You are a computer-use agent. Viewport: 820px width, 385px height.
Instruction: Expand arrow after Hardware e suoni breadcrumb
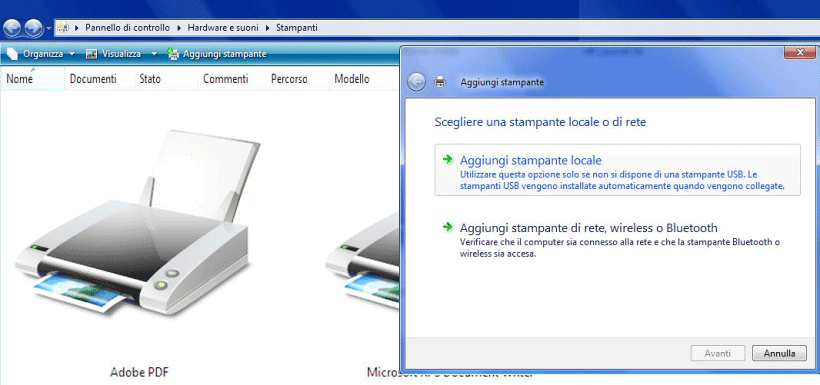(x=267, y=28)
